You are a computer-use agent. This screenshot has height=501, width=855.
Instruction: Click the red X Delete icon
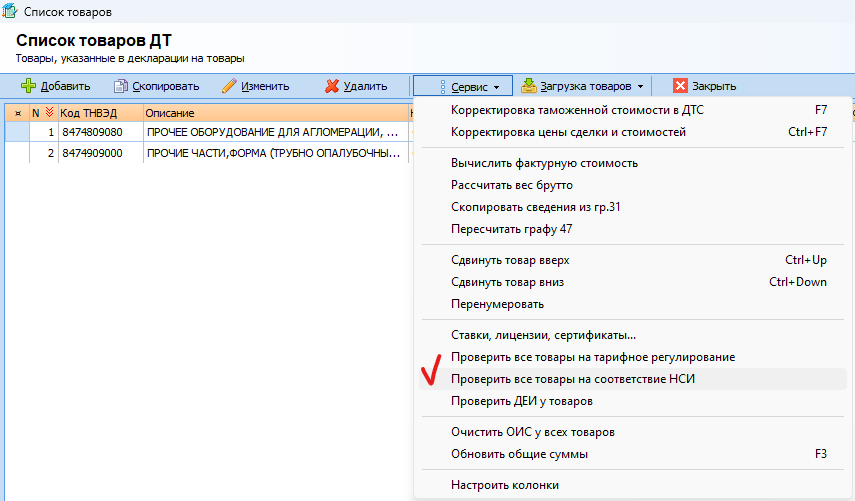(x=332, y=86)
